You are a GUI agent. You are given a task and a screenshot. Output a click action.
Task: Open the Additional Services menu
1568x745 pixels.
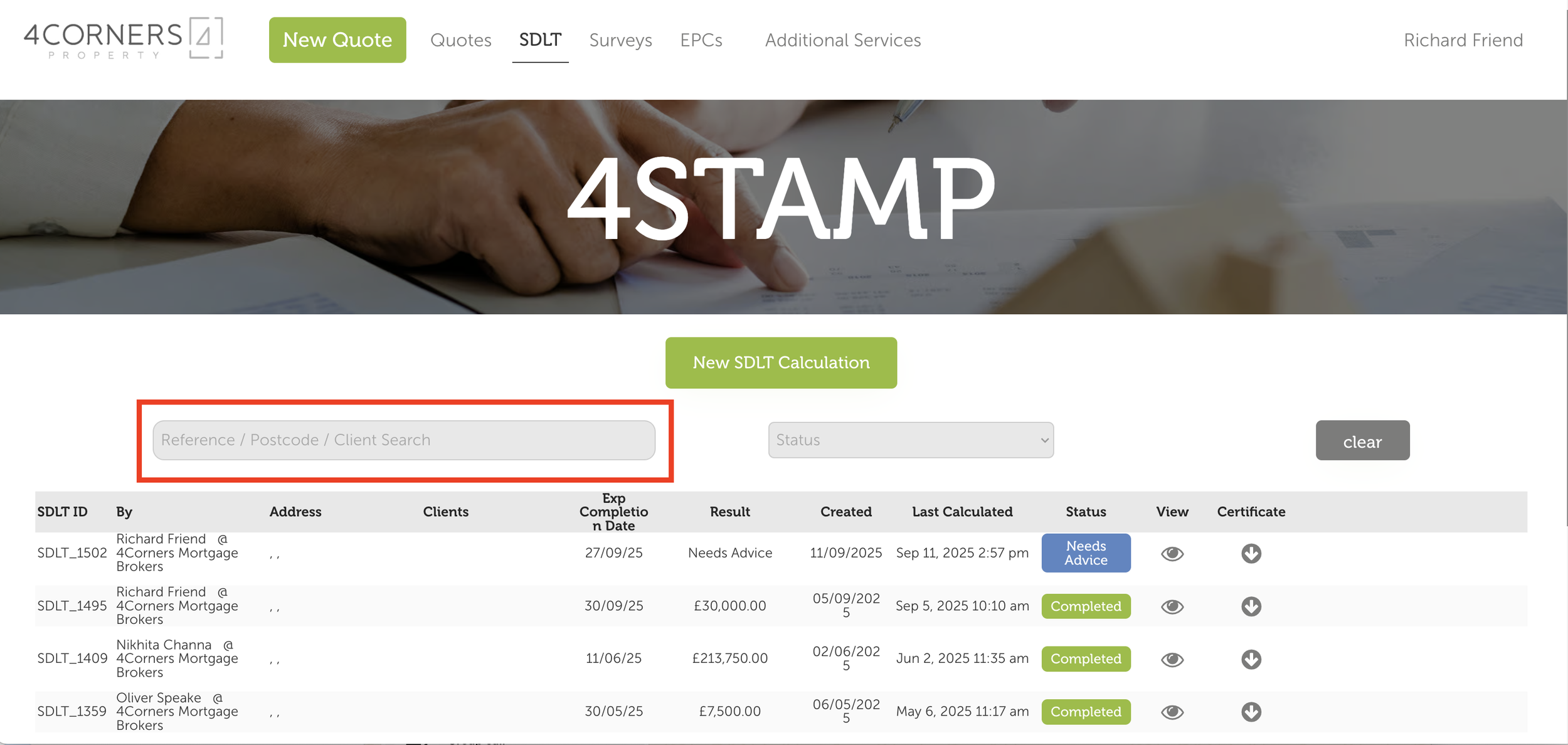(842, 40)
